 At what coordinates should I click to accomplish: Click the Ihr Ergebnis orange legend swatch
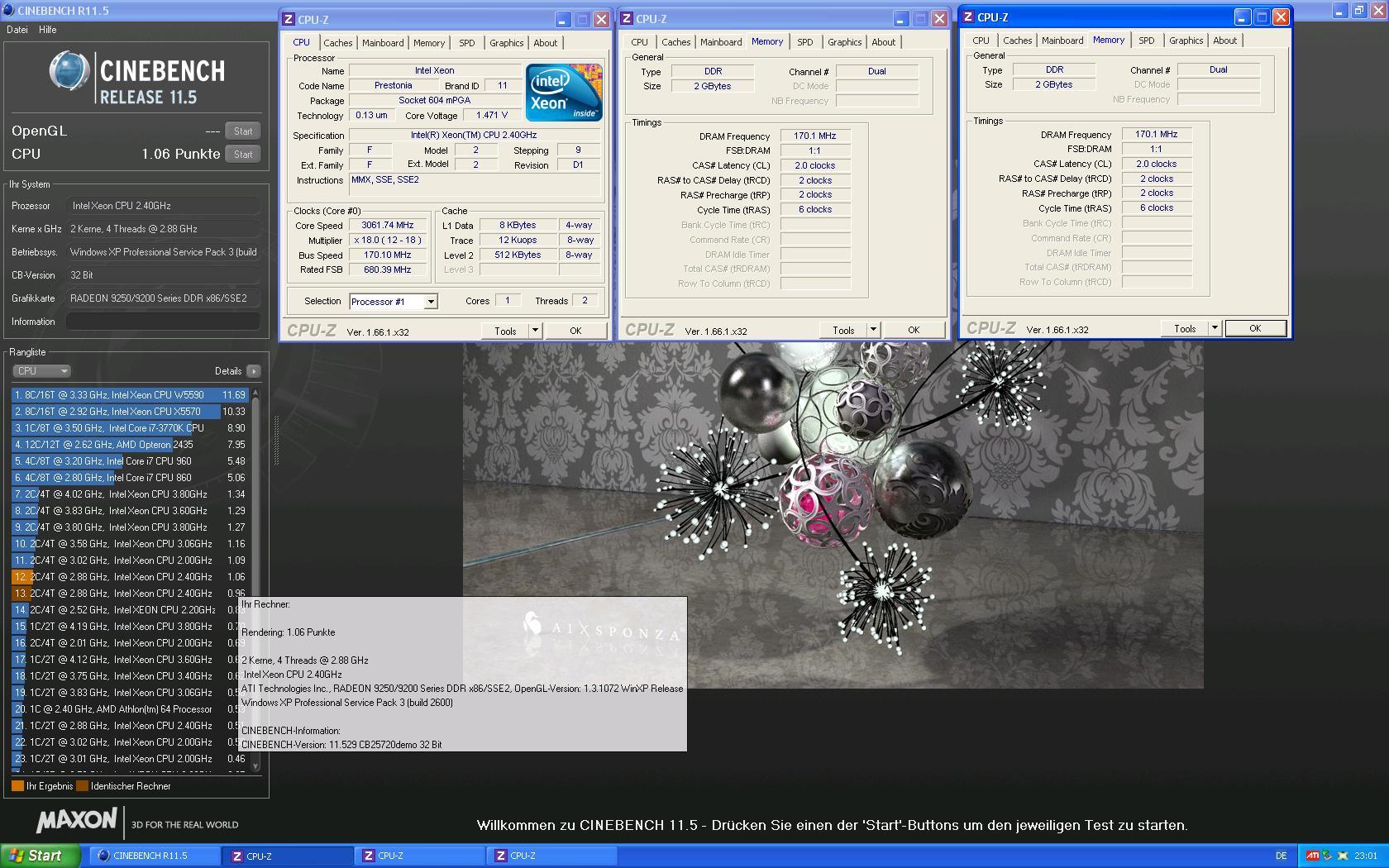pos(17,786)
